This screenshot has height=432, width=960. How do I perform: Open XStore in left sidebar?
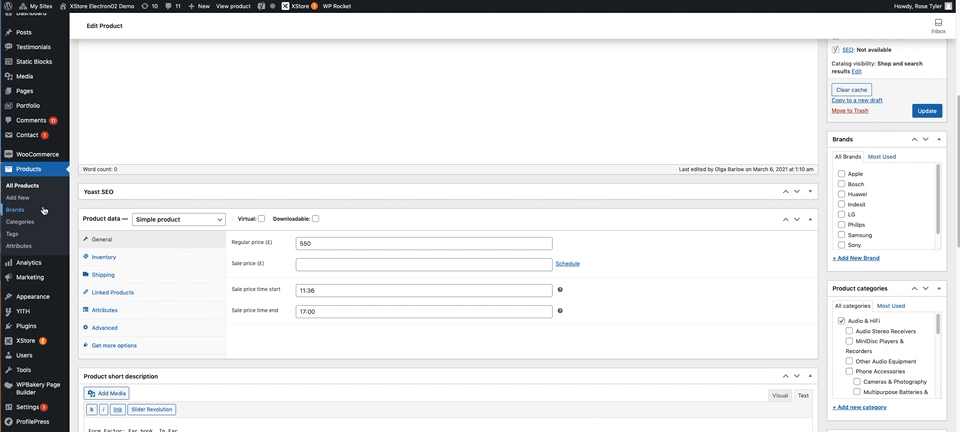(26, 341)
